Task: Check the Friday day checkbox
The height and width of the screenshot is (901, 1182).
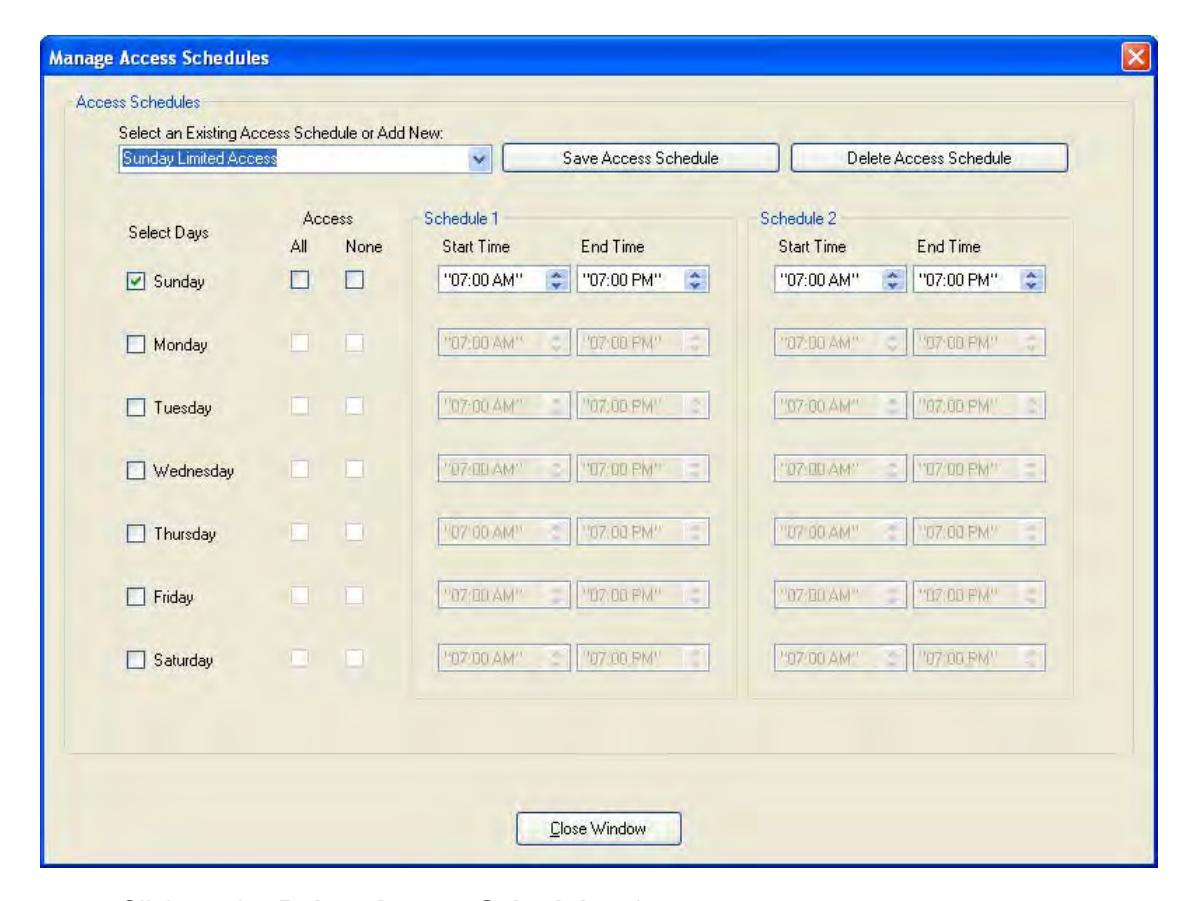Action: pos(136,597)
